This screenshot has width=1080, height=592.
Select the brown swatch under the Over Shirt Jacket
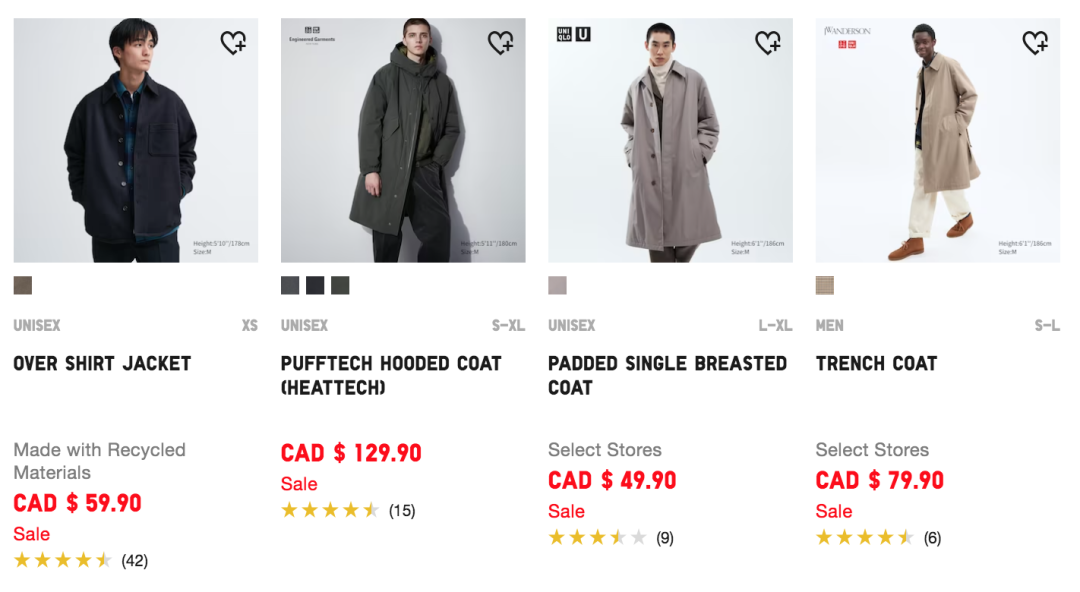(22, 285)
